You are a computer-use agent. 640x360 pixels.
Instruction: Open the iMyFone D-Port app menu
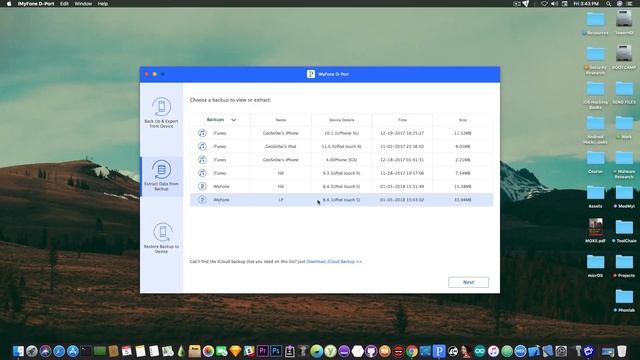(x=36, y=4)
